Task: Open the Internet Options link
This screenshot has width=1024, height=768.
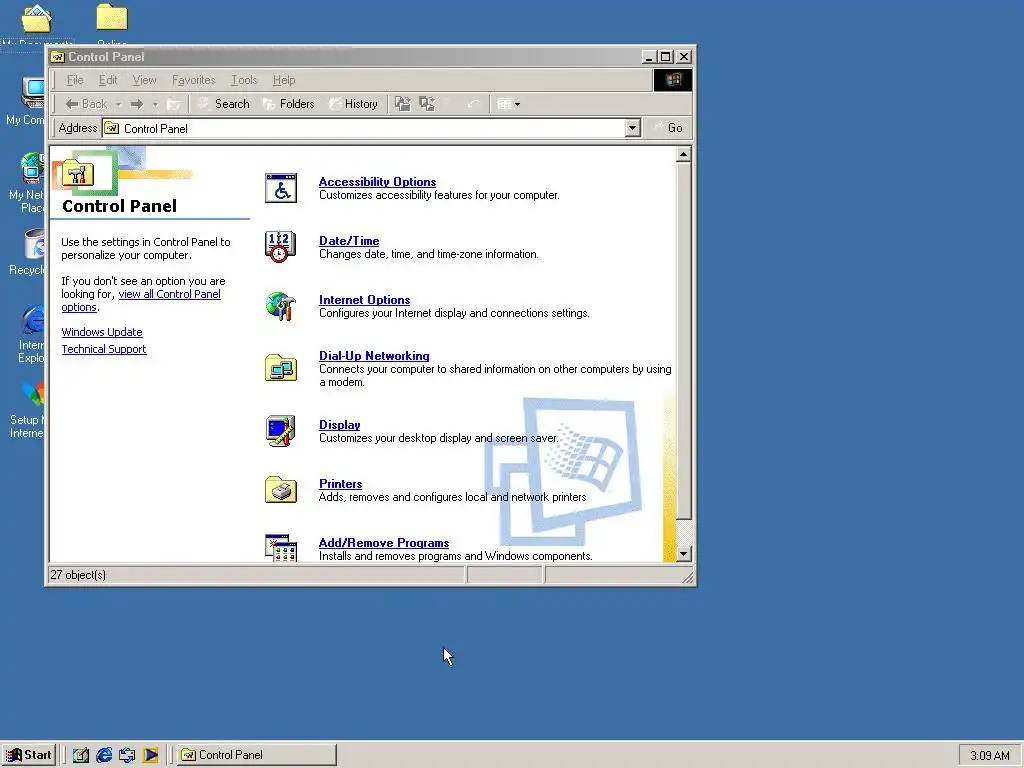Action: click(x=364, y=300)
